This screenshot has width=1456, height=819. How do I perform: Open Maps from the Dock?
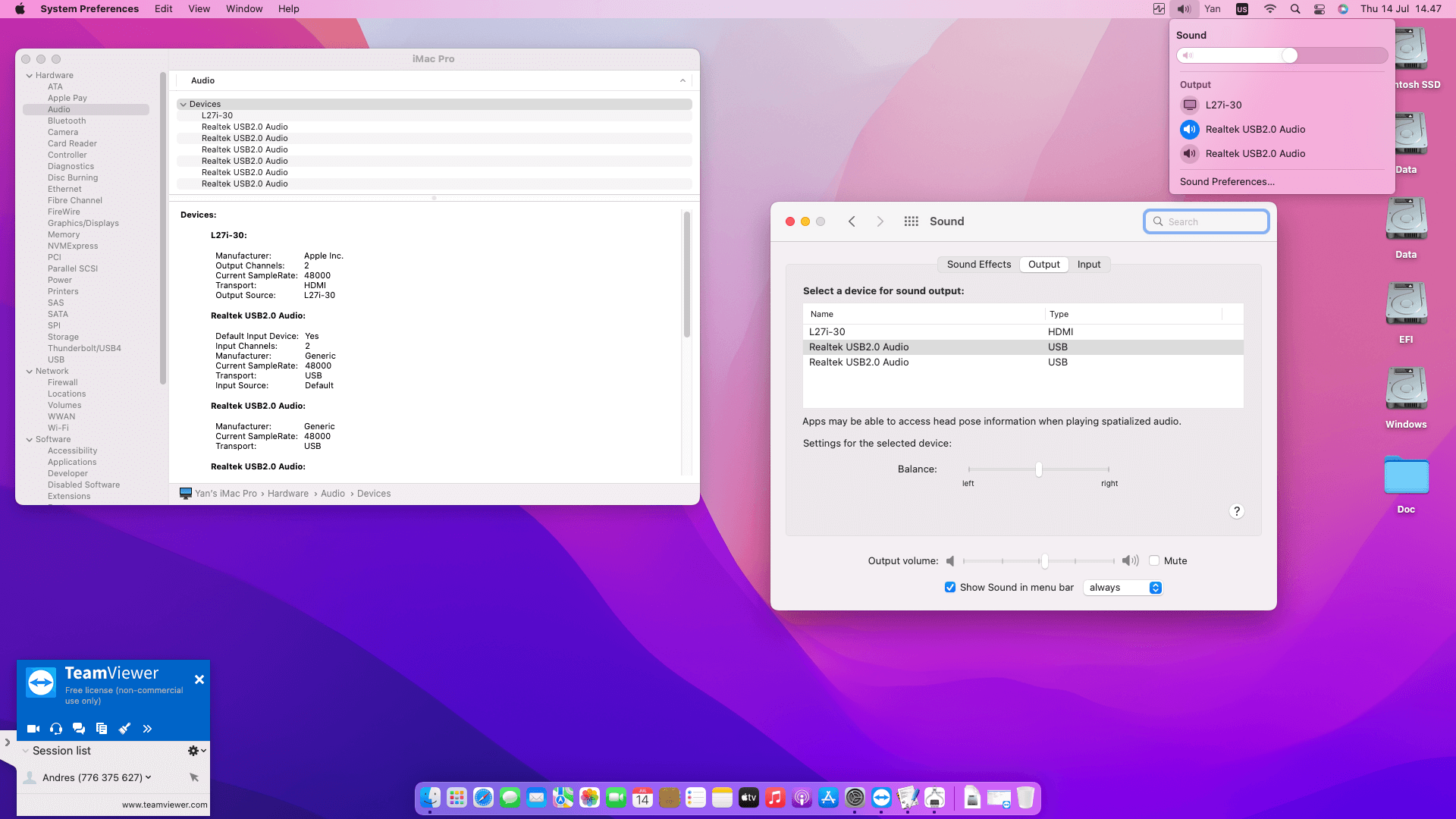click(563, 798)
